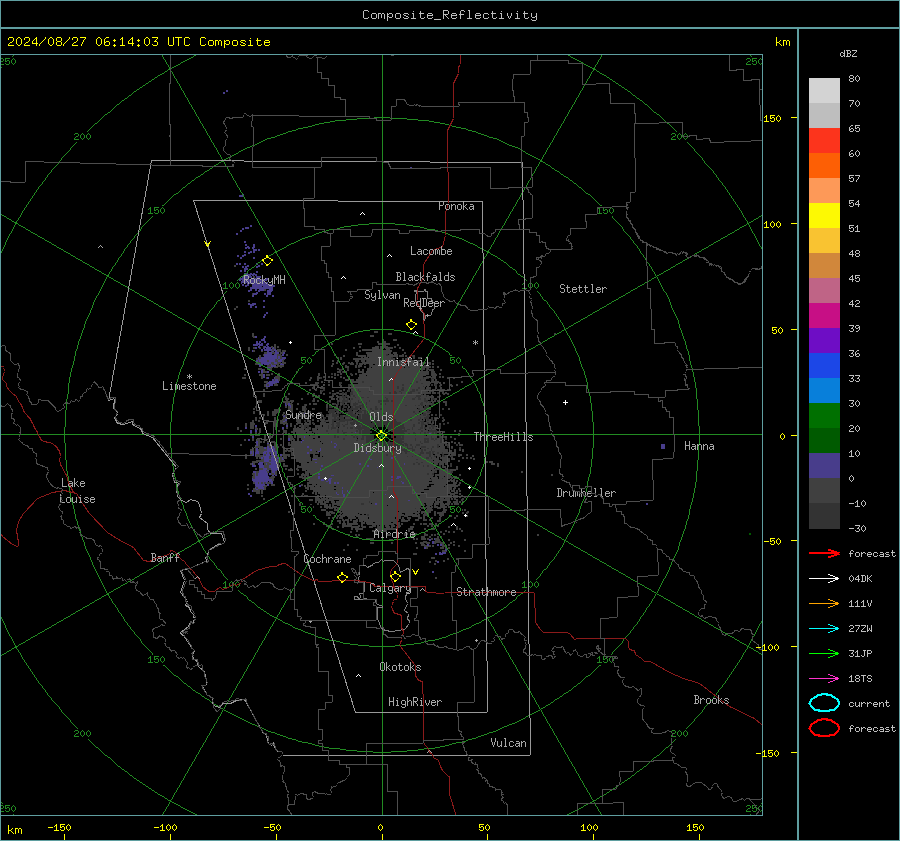Click the RockyMH label

pyautogui.click(x=264, y=280)
